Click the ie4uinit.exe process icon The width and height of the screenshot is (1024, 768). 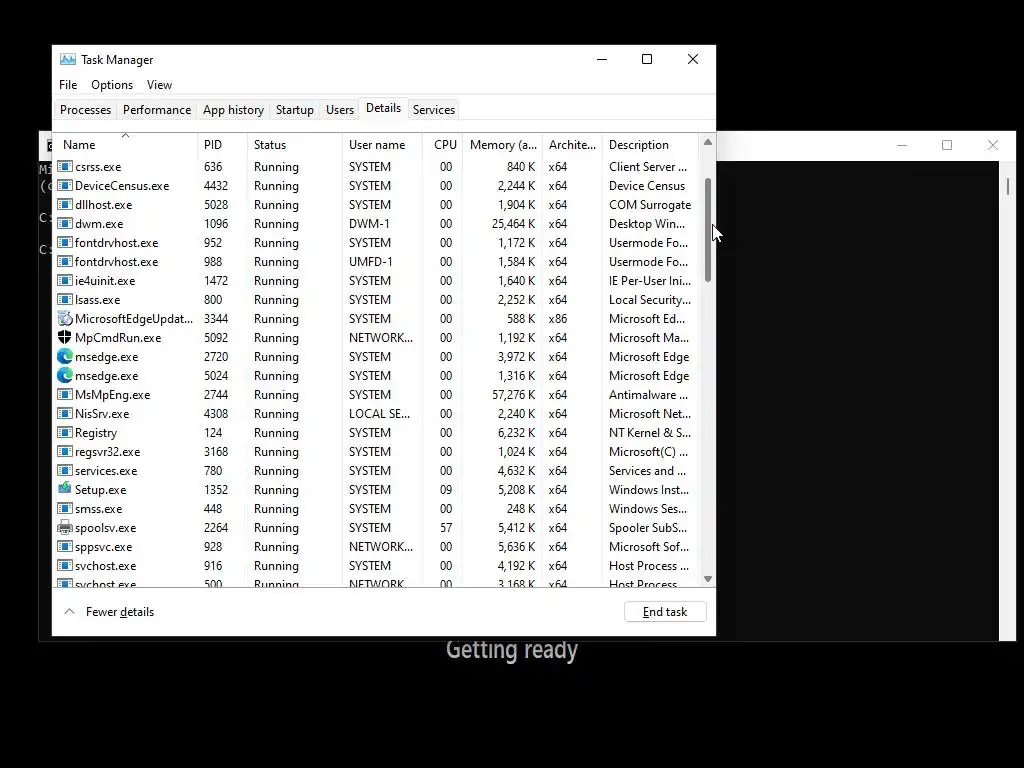(65, 280)
